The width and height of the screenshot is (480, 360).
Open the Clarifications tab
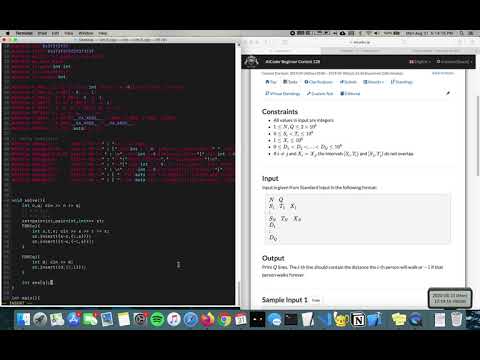click(x=318, y=82)
